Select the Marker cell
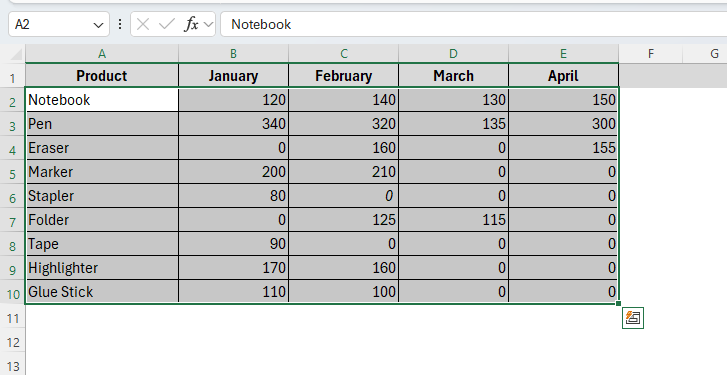Image resolution: width=727 pixels, height=375 pixels. coord(102,172)
